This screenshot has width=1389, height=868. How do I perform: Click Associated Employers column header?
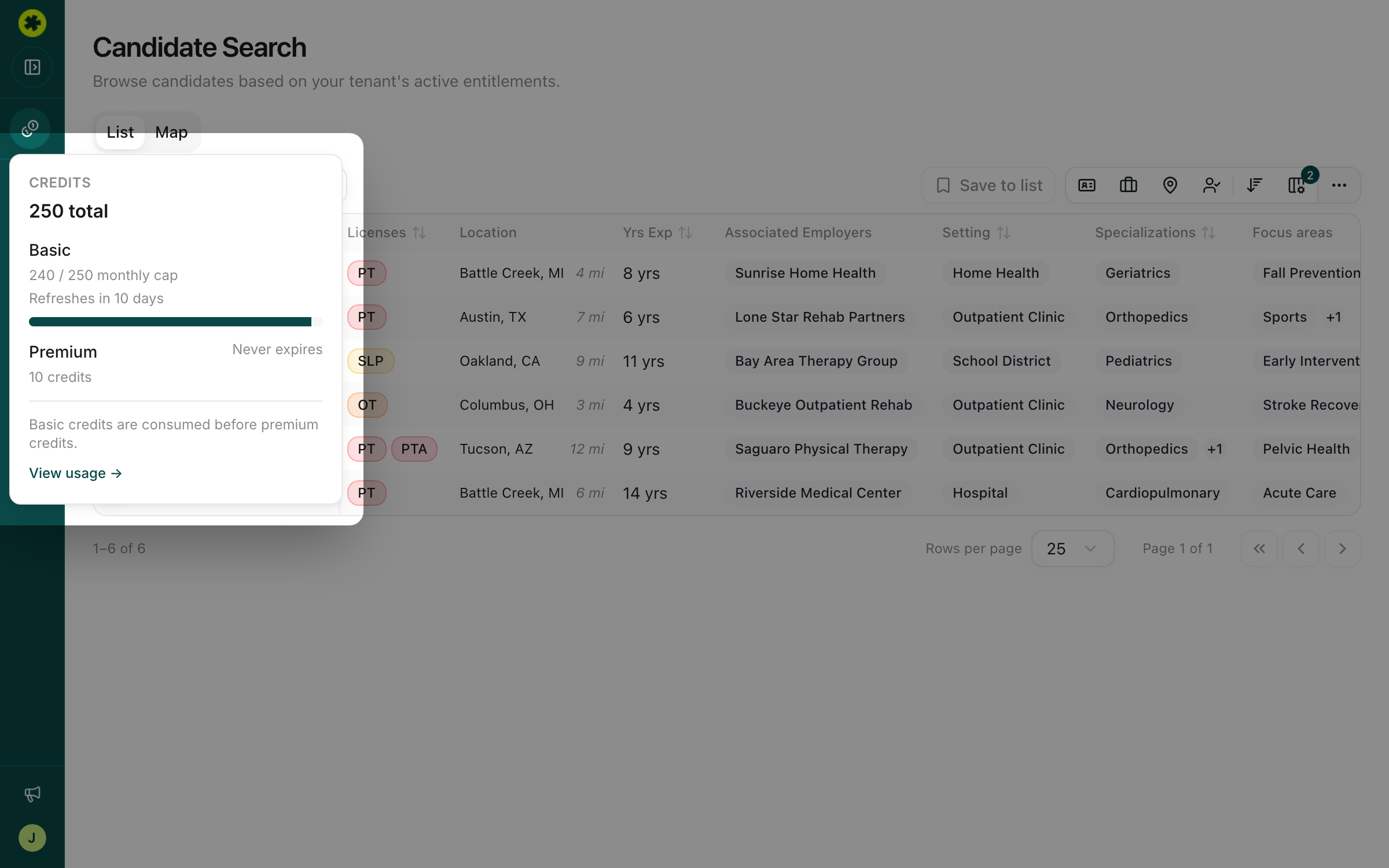[x=798, y=233]
